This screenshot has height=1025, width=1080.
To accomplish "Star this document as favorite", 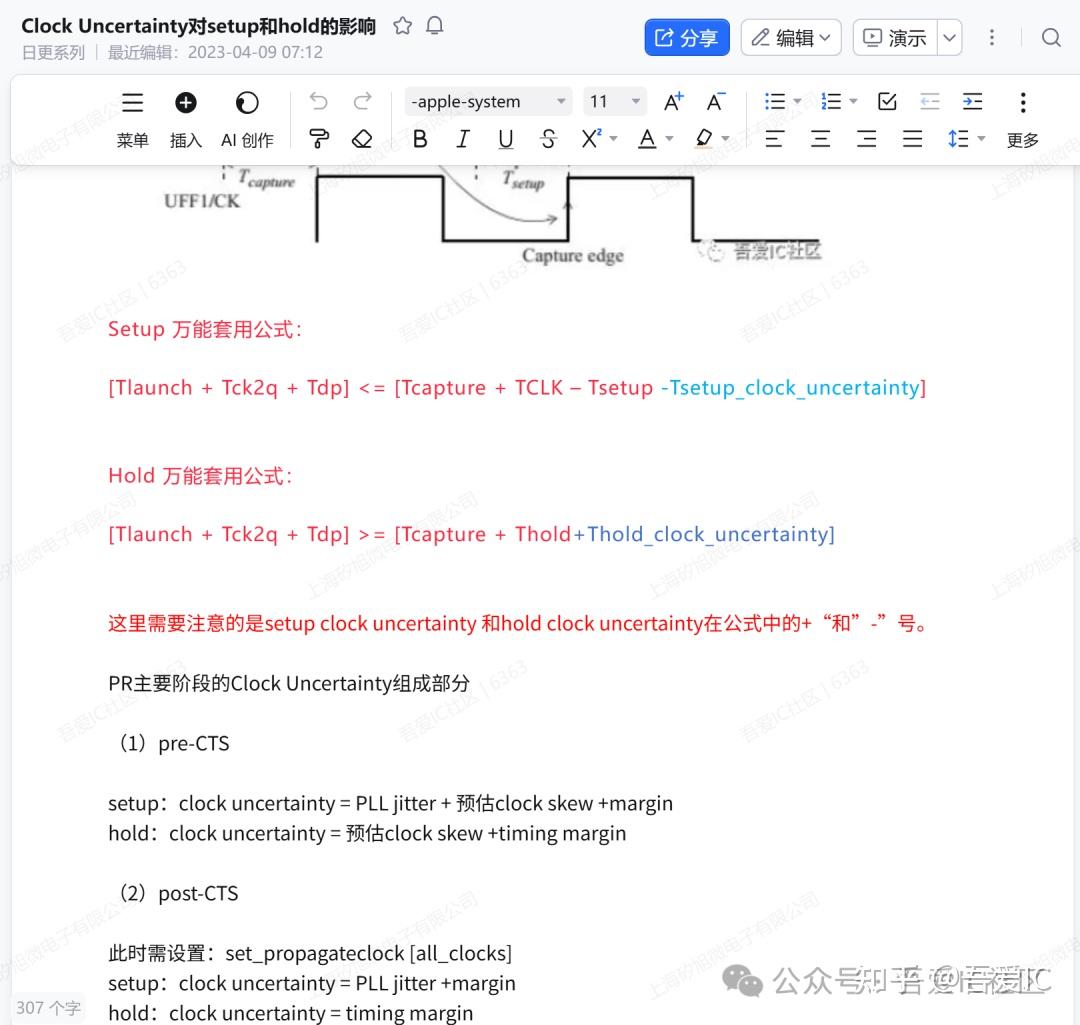I will point(402,26).
